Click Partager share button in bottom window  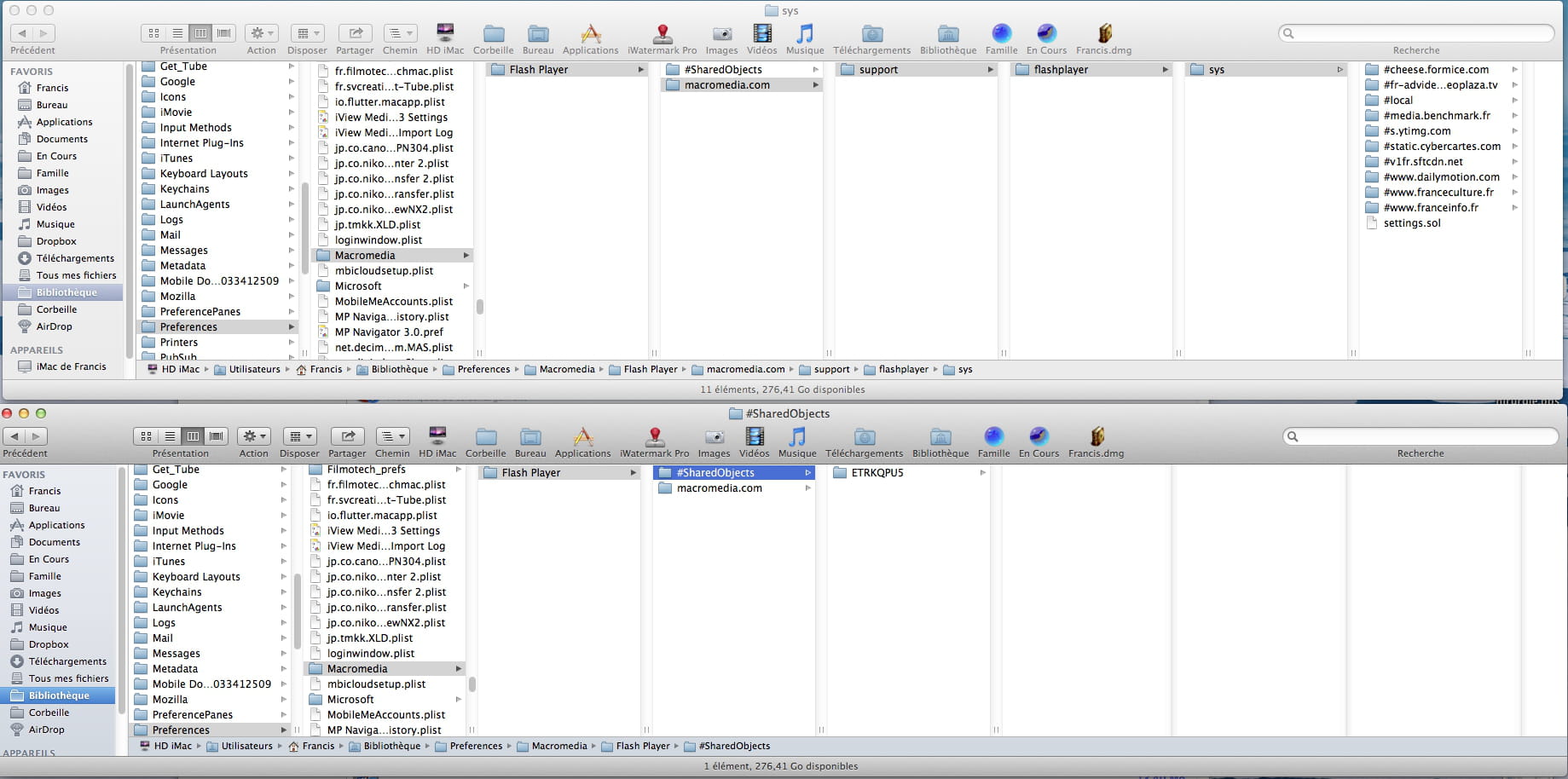[347, 436]
